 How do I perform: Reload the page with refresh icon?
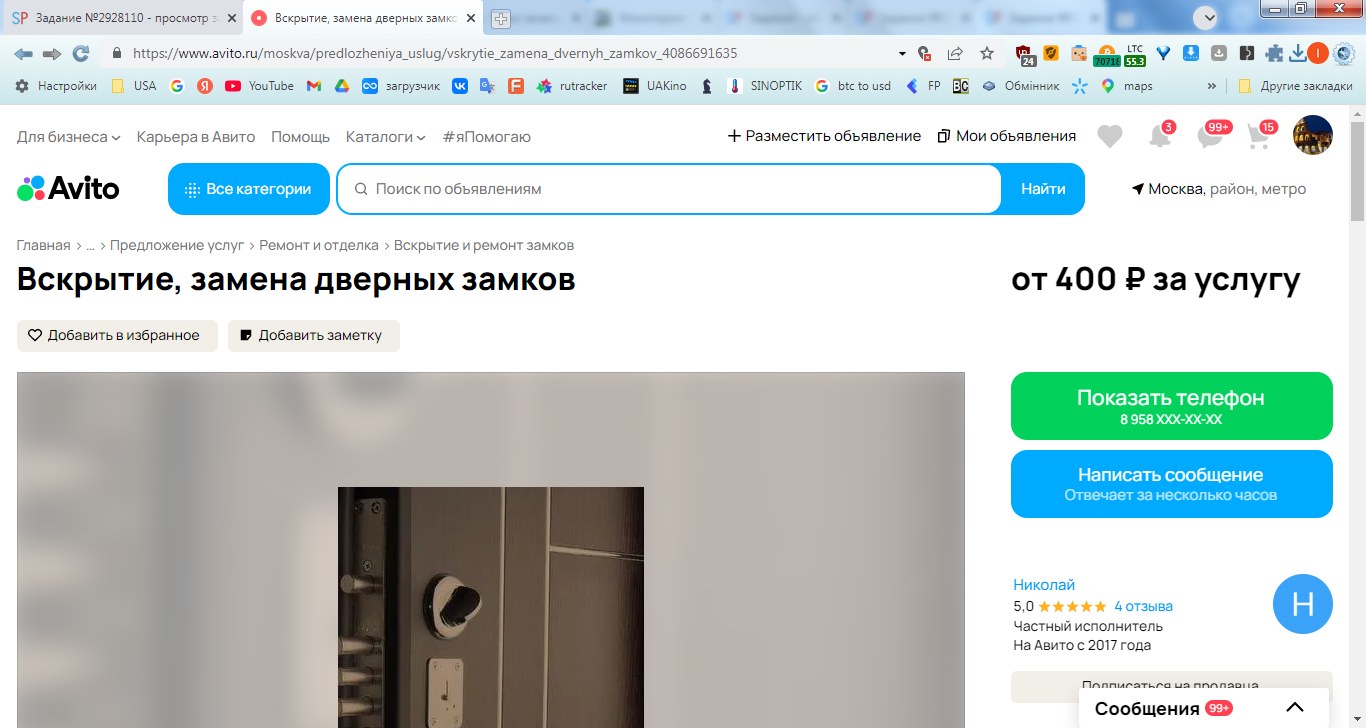(81, 53)
